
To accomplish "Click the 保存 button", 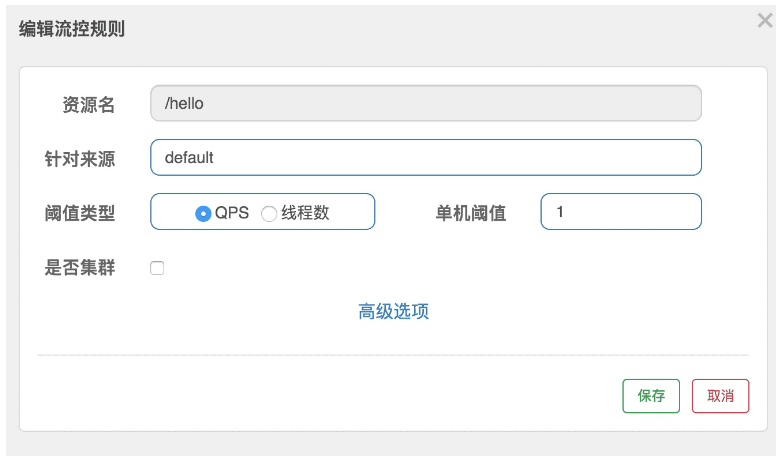I will [651, 396].
